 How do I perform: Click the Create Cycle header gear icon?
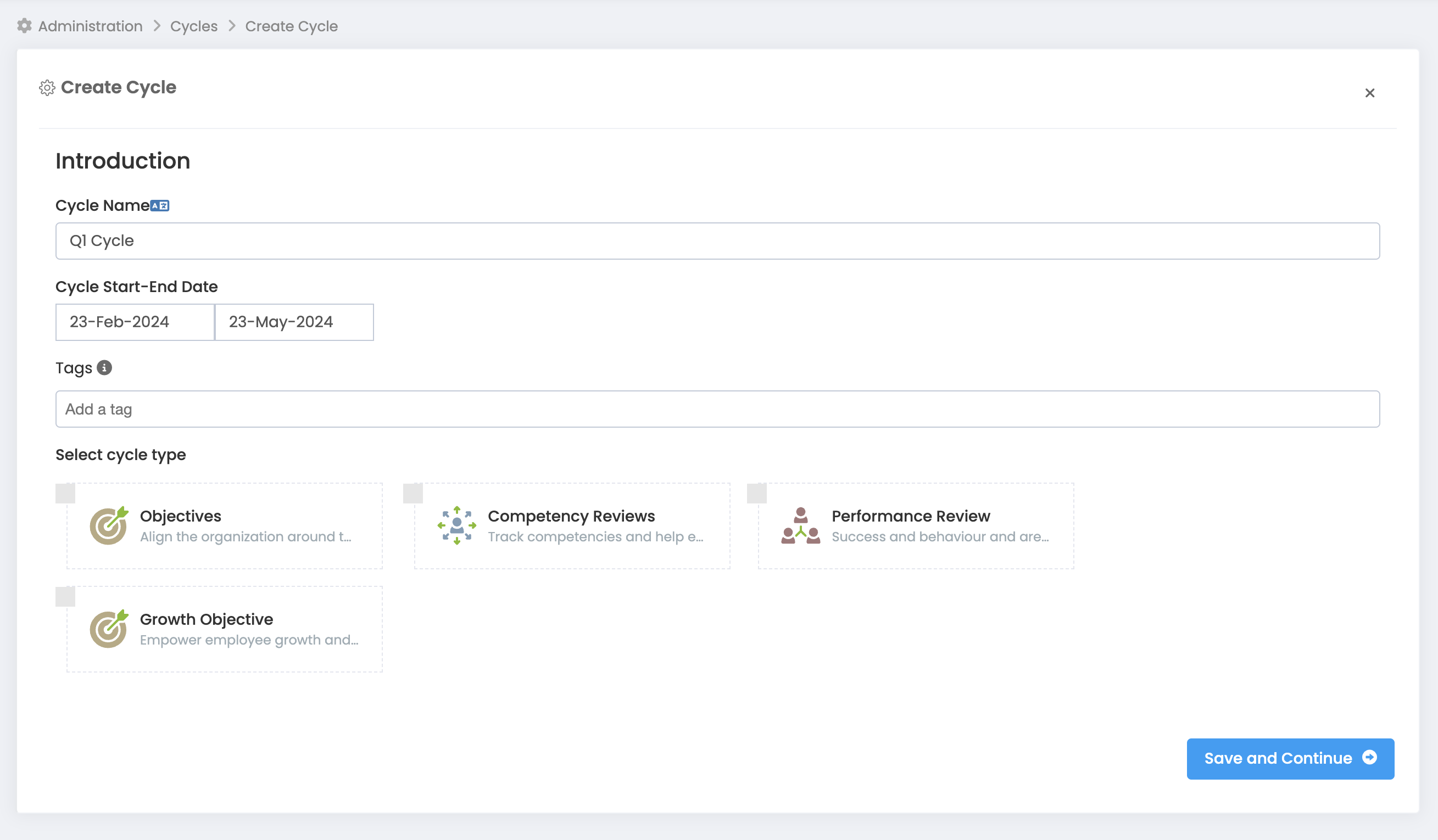tap(47, 87)
